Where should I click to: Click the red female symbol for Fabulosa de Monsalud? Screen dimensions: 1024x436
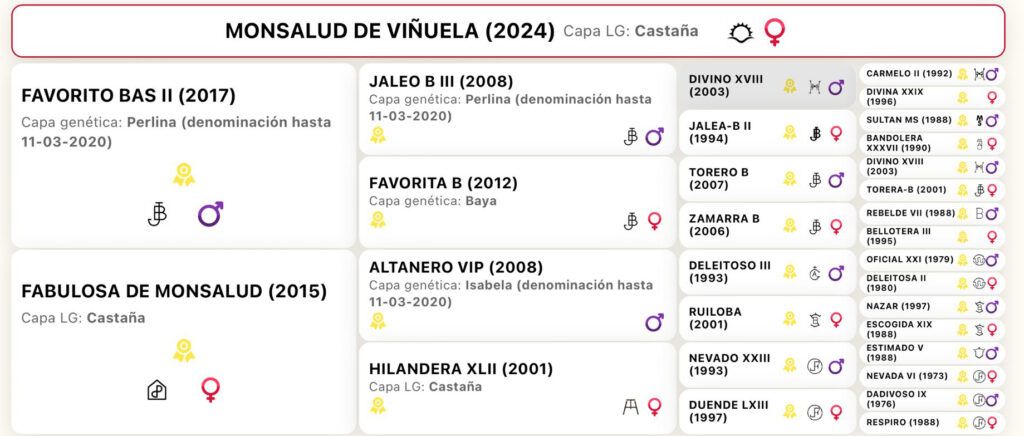(x=210, y=390)
